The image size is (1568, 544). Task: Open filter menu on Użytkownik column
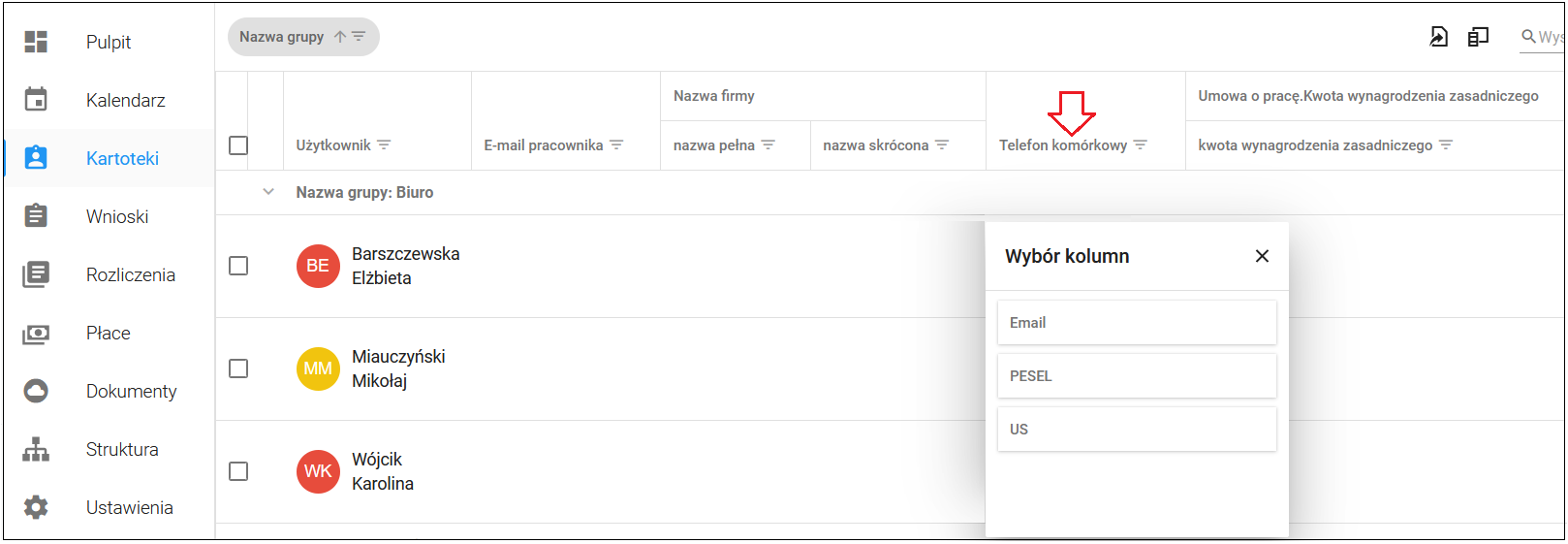384,145
